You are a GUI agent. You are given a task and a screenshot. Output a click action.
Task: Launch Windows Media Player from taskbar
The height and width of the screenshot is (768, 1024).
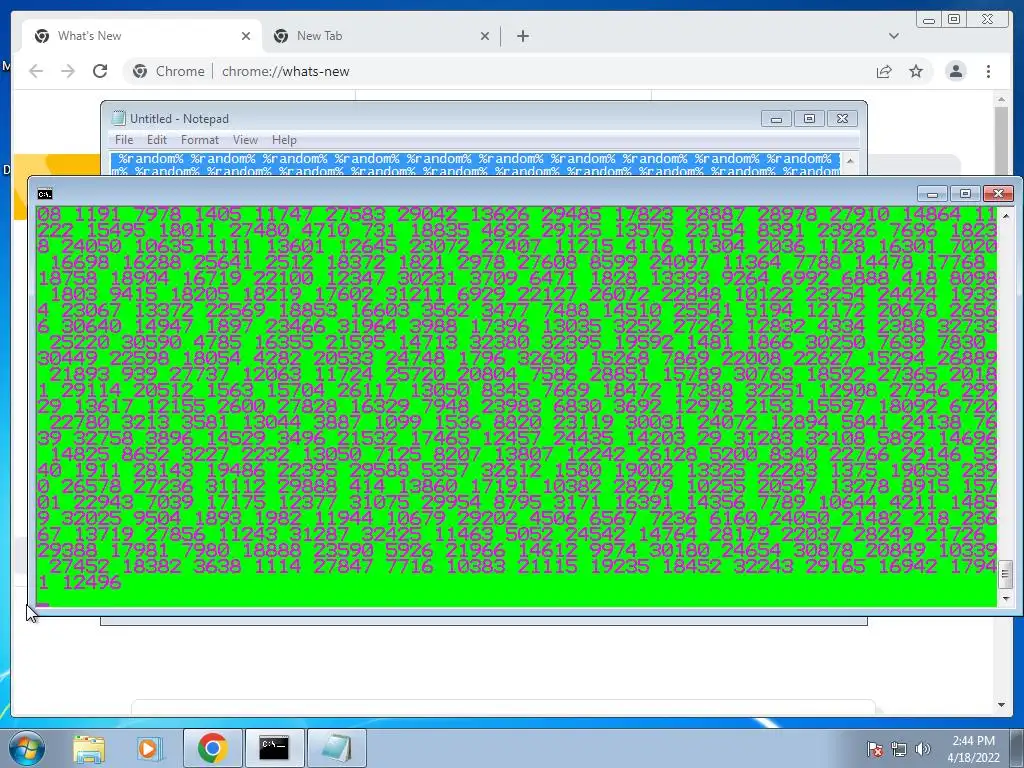point(148,748)
